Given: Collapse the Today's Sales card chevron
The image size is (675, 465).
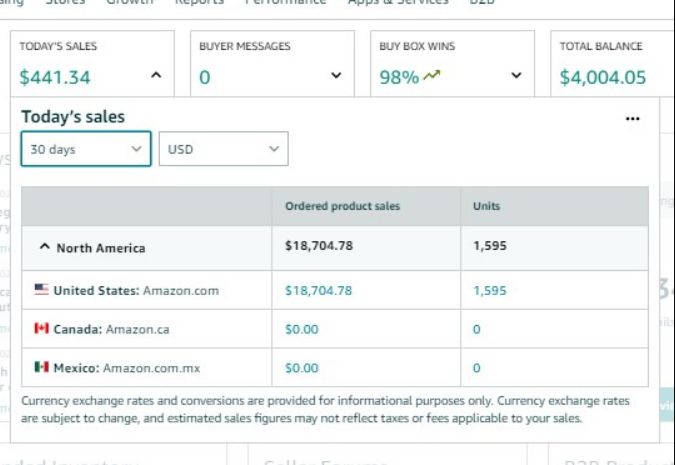Looking at the screenshot, I should [x=156, y=75].
